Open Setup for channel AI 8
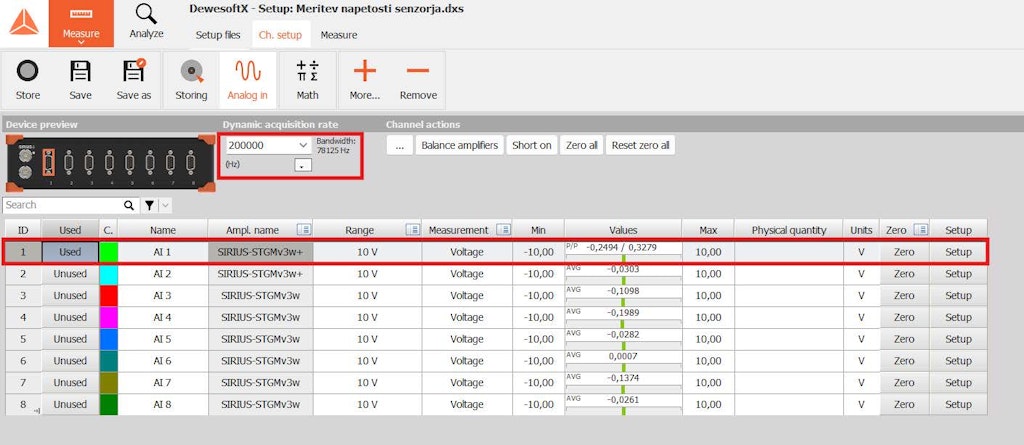 coord(958,404)
